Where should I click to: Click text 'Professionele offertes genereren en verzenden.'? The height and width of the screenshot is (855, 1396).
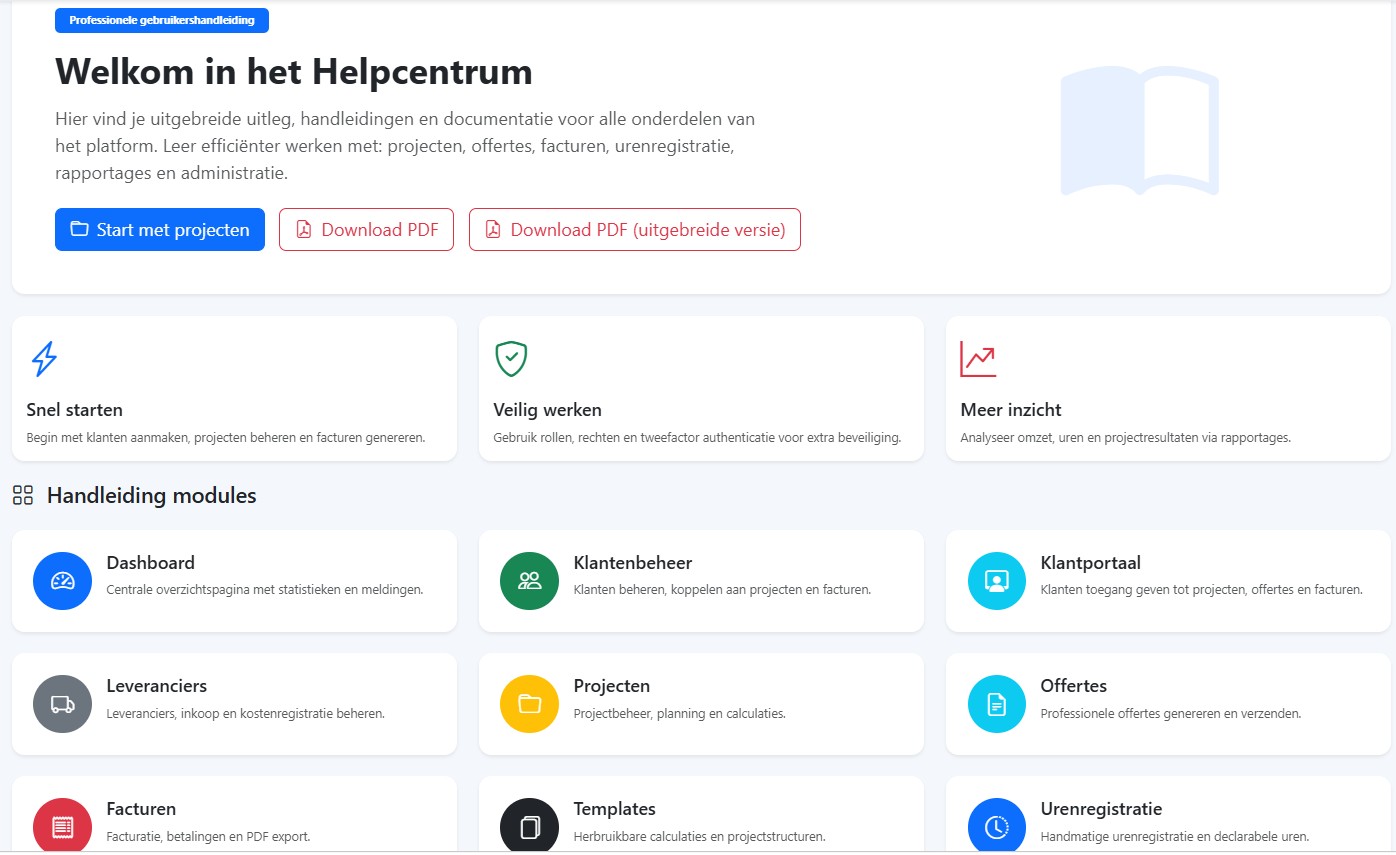1171,714
